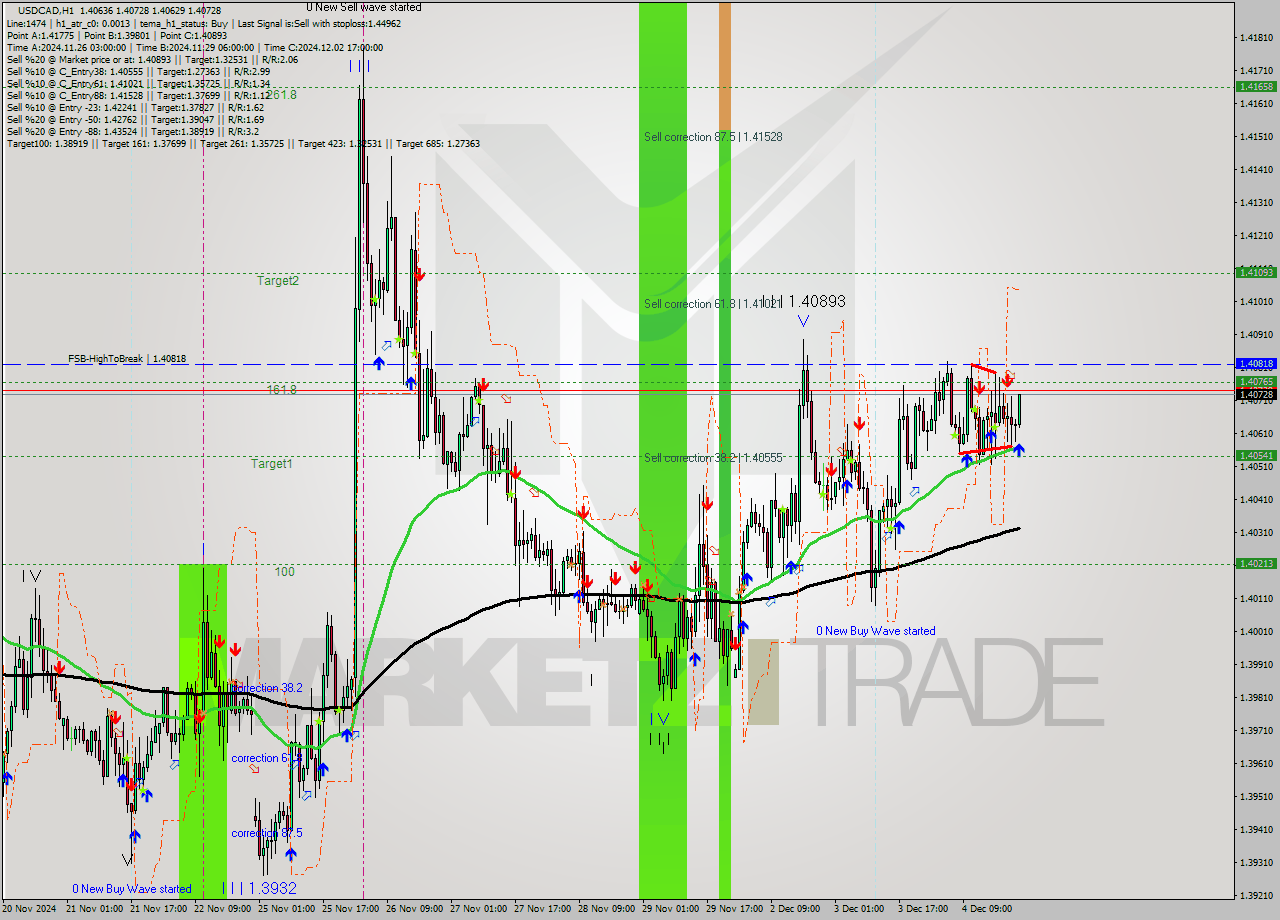This screenshot has width=1280, height=920.
Task: Click the 1.39510 price scale value
Action: click(1256, 796)
